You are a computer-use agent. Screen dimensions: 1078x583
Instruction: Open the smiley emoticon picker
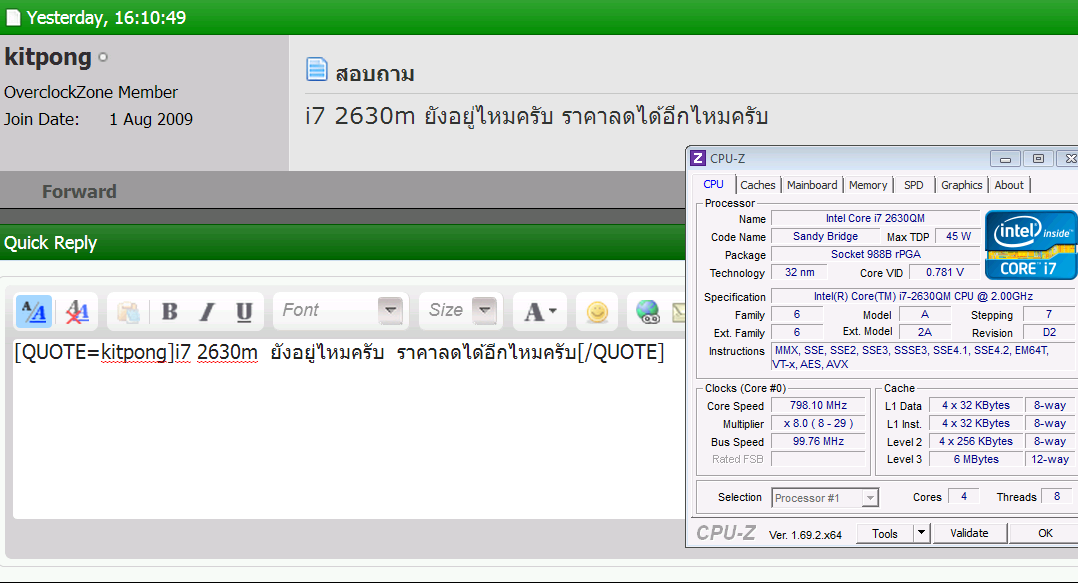597,312
